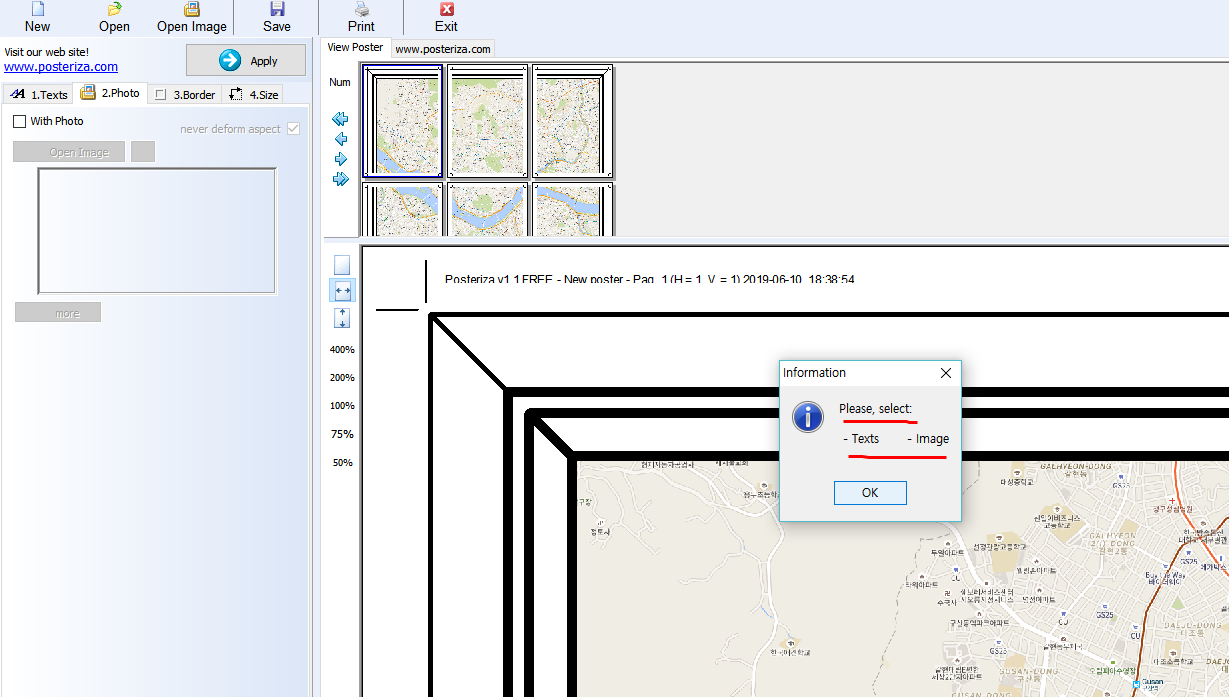Image resolution: width=1229 pixels, height=697 pixels.
Task: Select second poster page thumbnail in top row
Action: tap(487, 122)
